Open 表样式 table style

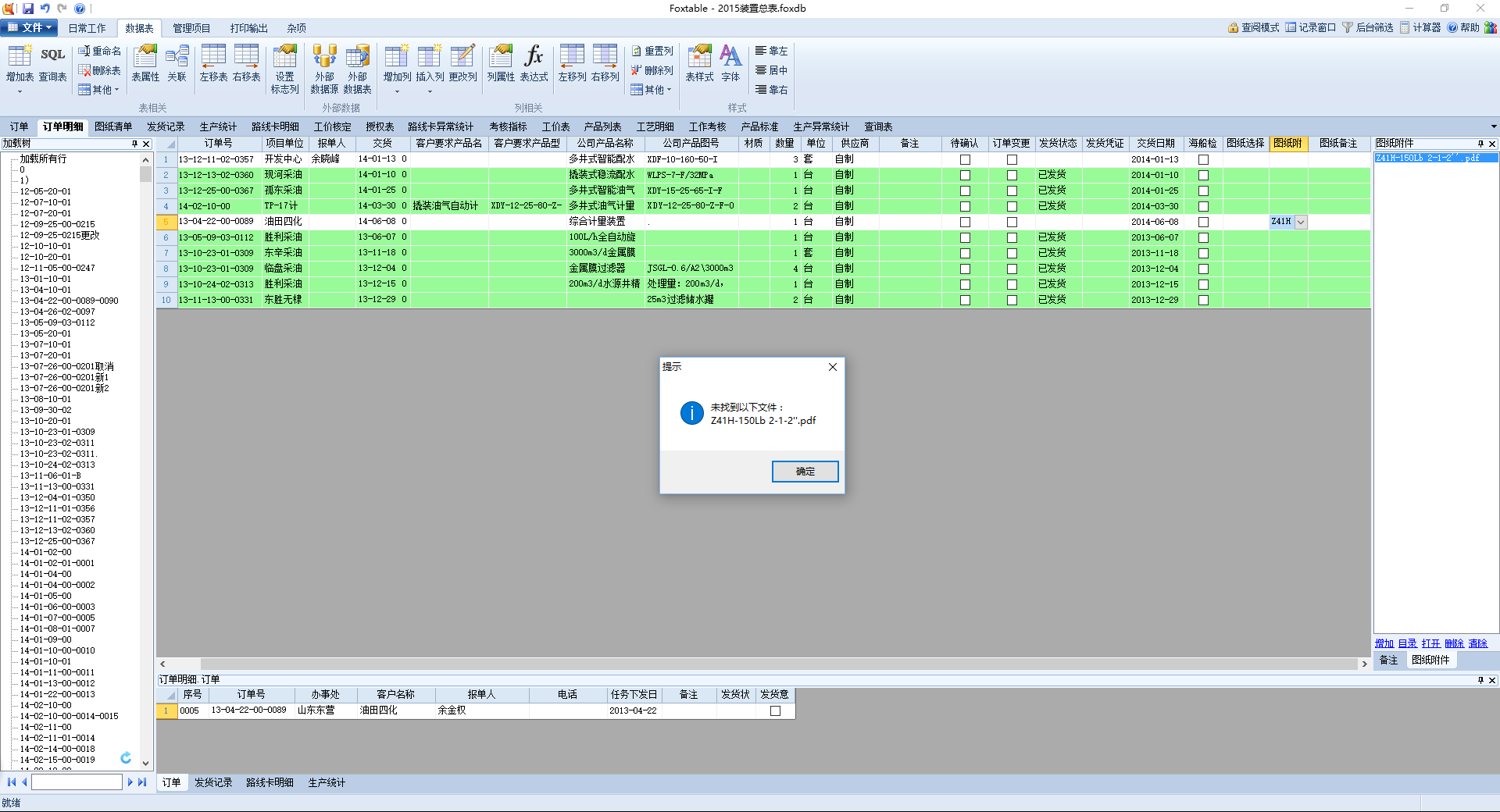(699, 63)
